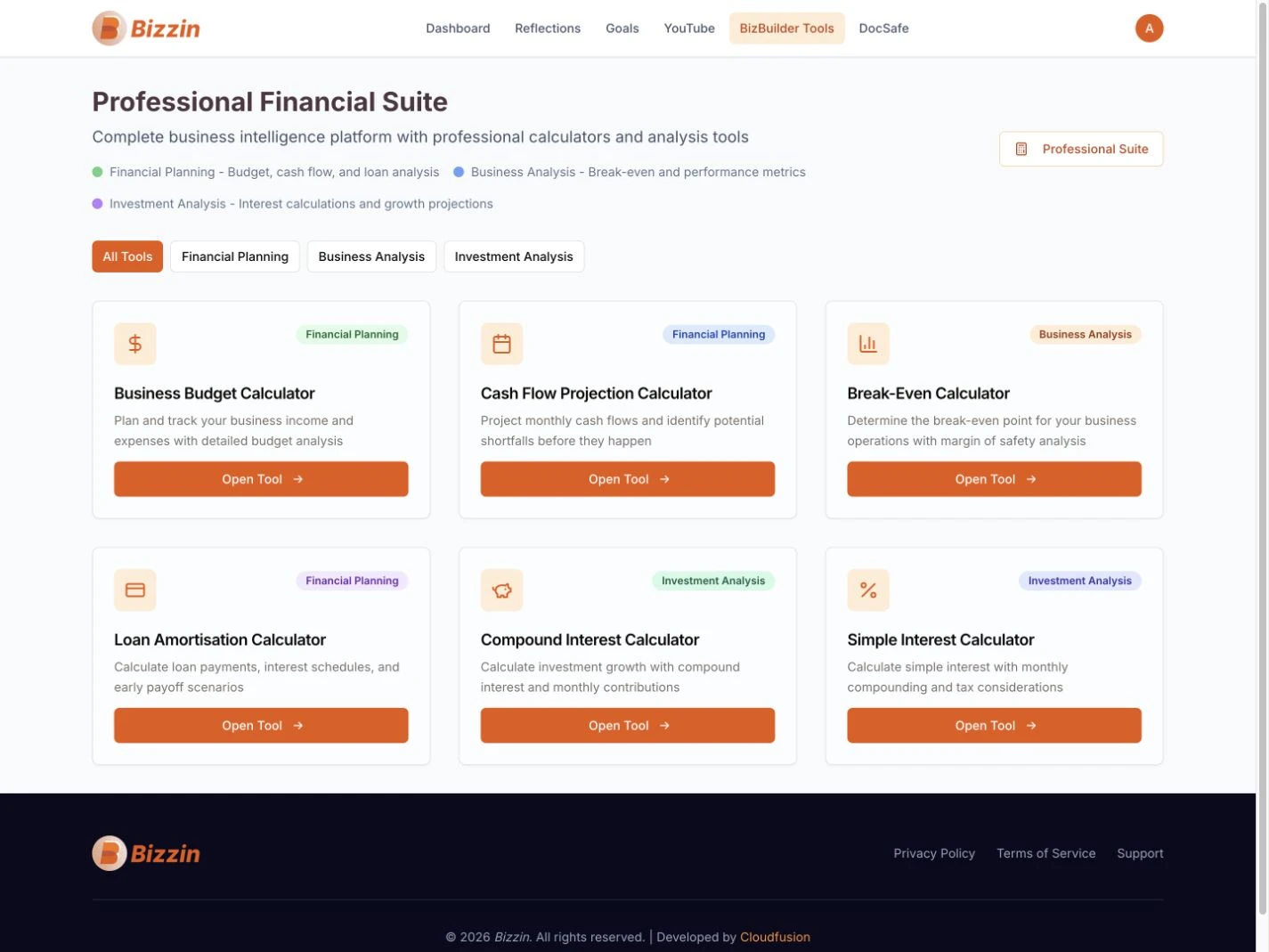Image resolution: width=1269 pixels, height=952 pixels.
Task: Open DocSafe from the top navigation
Action: (x=883, y=28)
